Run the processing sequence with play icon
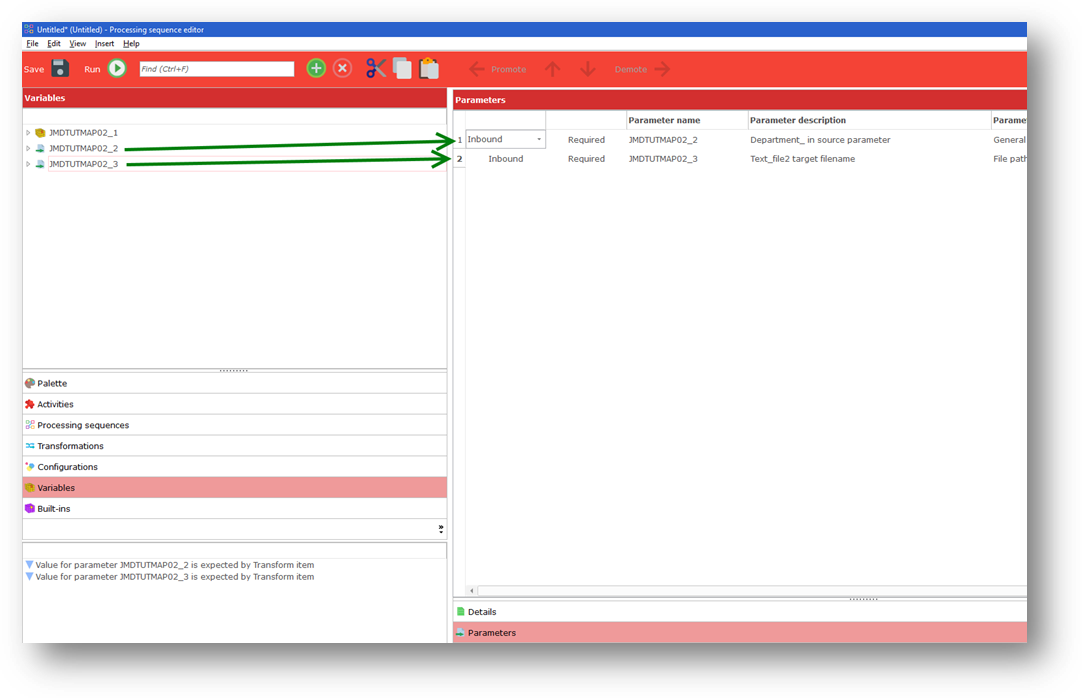 coord(117,68)
